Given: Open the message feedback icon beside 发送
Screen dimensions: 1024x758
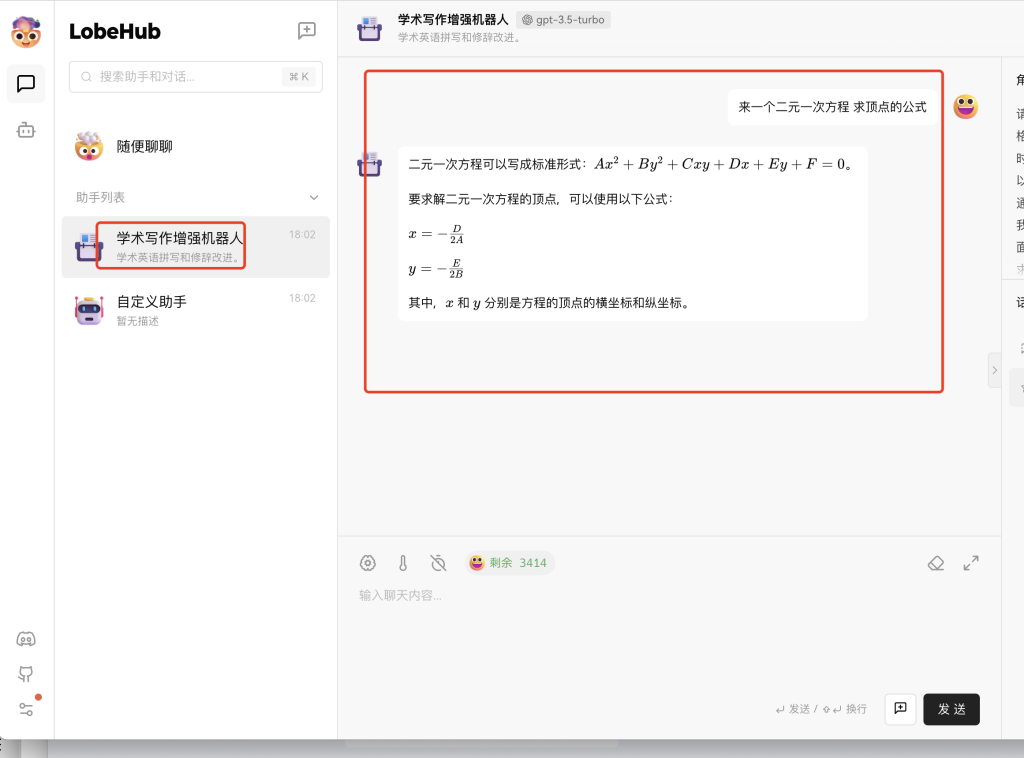Looking at the screenshot, I should (x=899, y=709).
